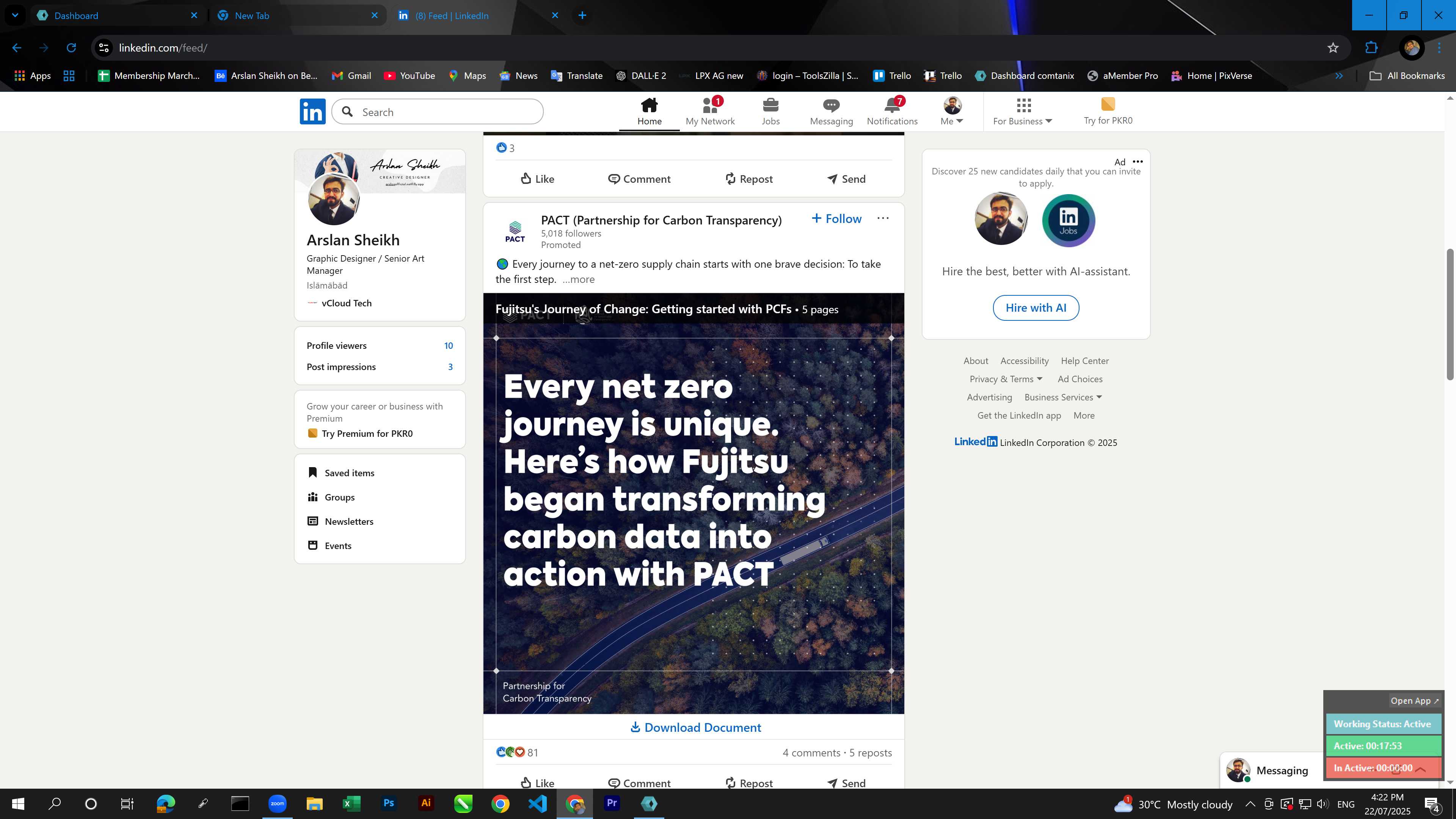This screenshot has width=1456, height=819.
Task: Open Photoshop from taskbar
Action: tap(388, 803)
